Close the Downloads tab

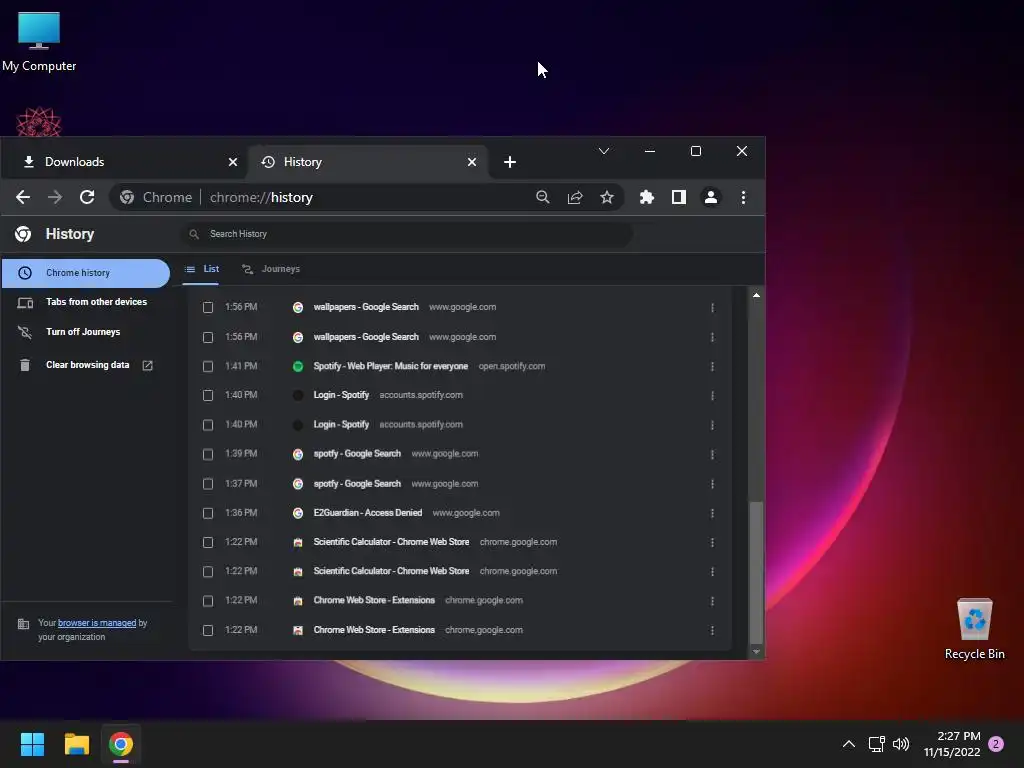click(x=232, y=162)
